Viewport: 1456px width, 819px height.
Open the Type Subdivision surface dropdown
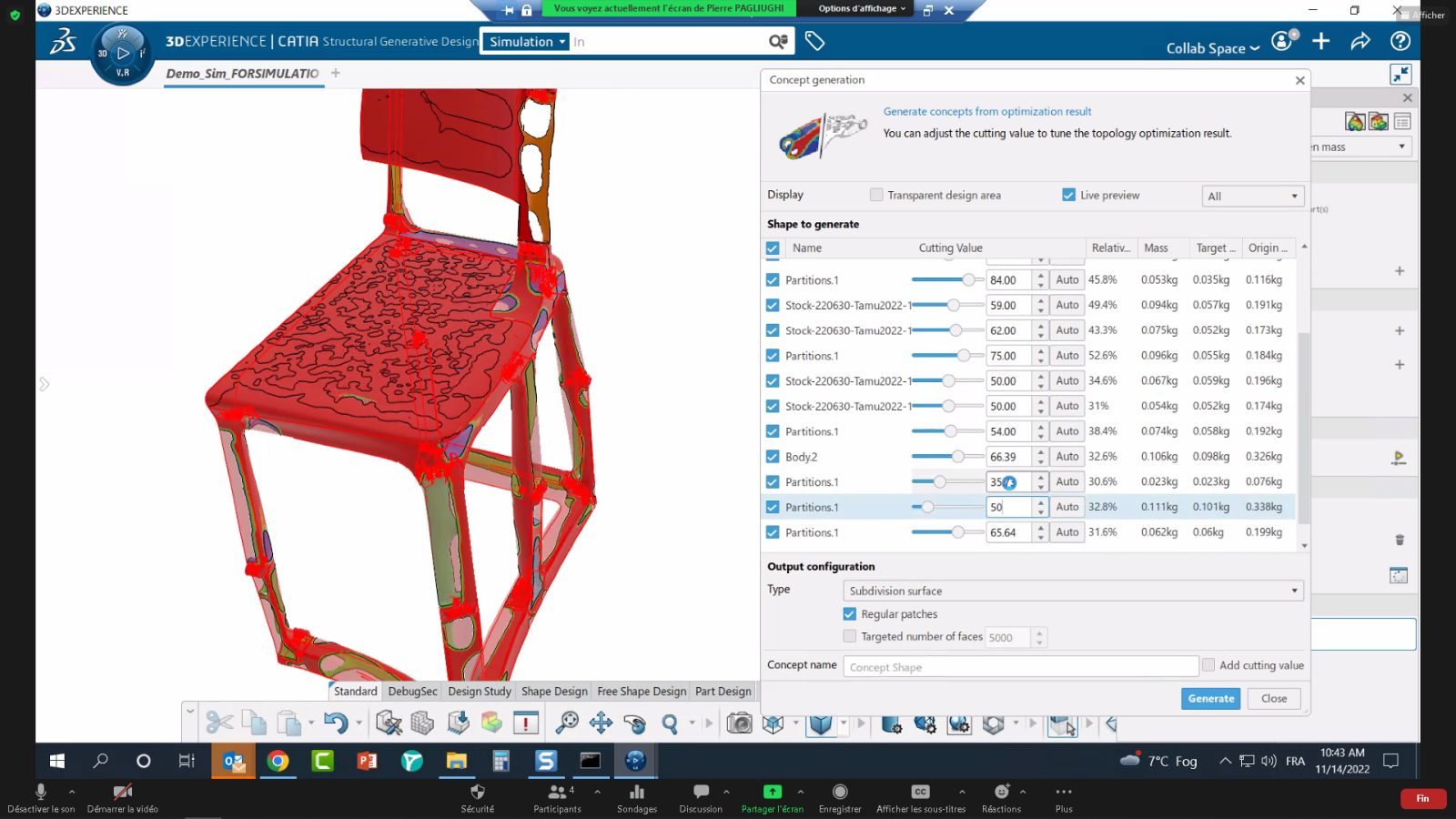coord(1073,591)
